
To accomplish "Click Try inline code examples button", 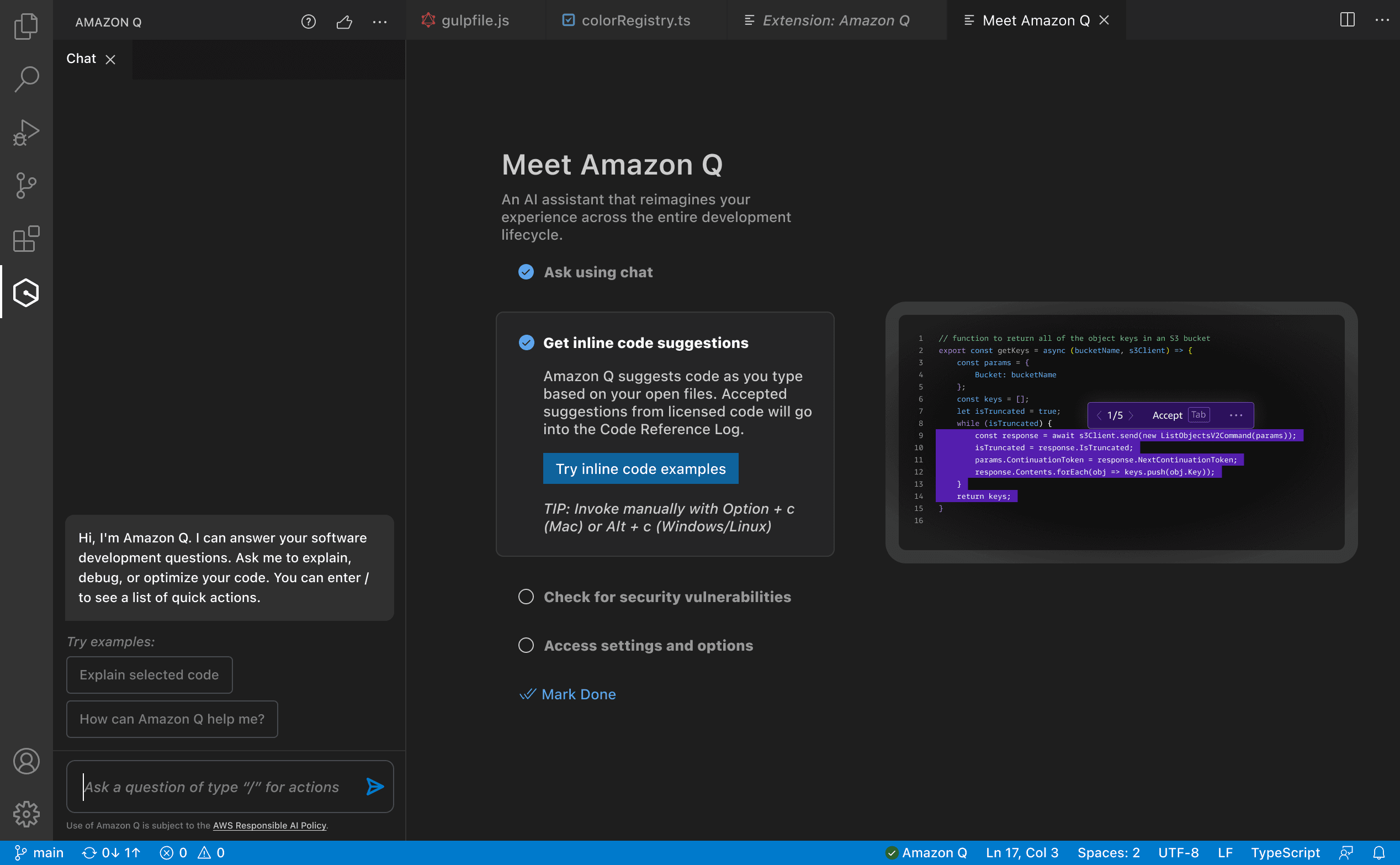I will click(640, 468).
